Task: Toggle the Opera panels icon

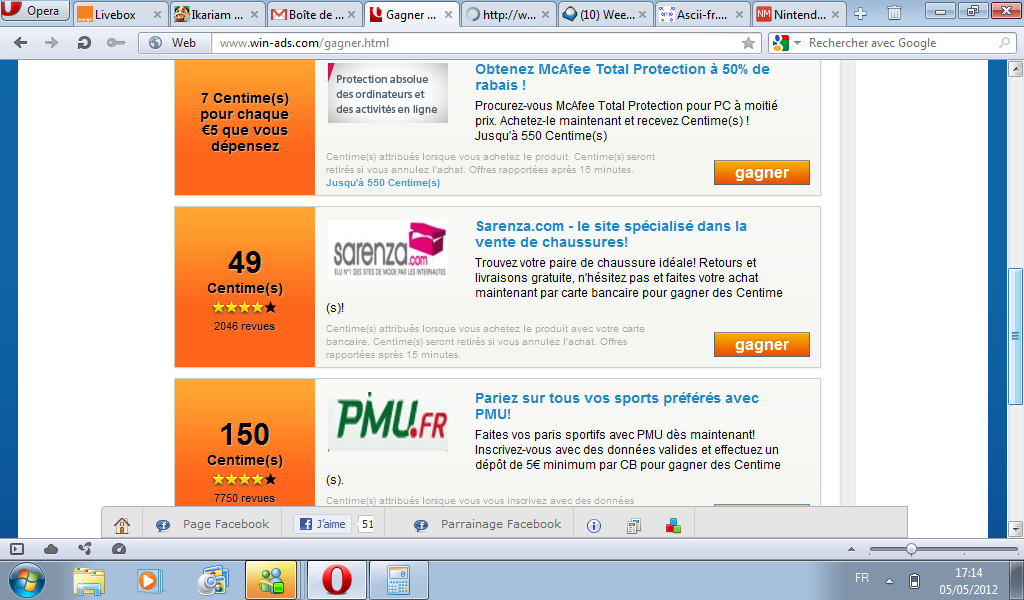Action: (x=17, y=549)
